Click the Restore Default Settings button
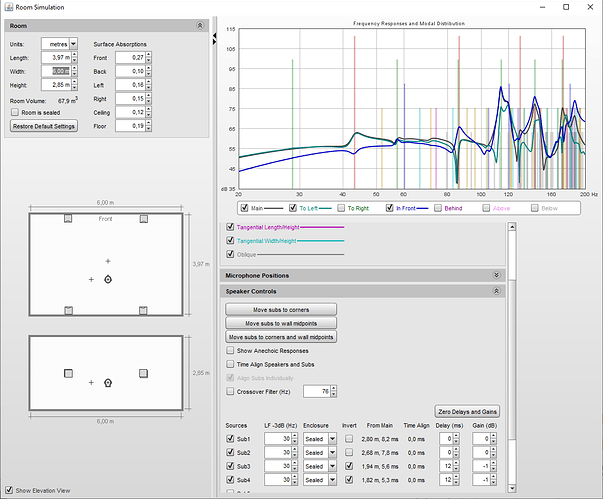The image size is (603, 499). [x=43, y=127]
